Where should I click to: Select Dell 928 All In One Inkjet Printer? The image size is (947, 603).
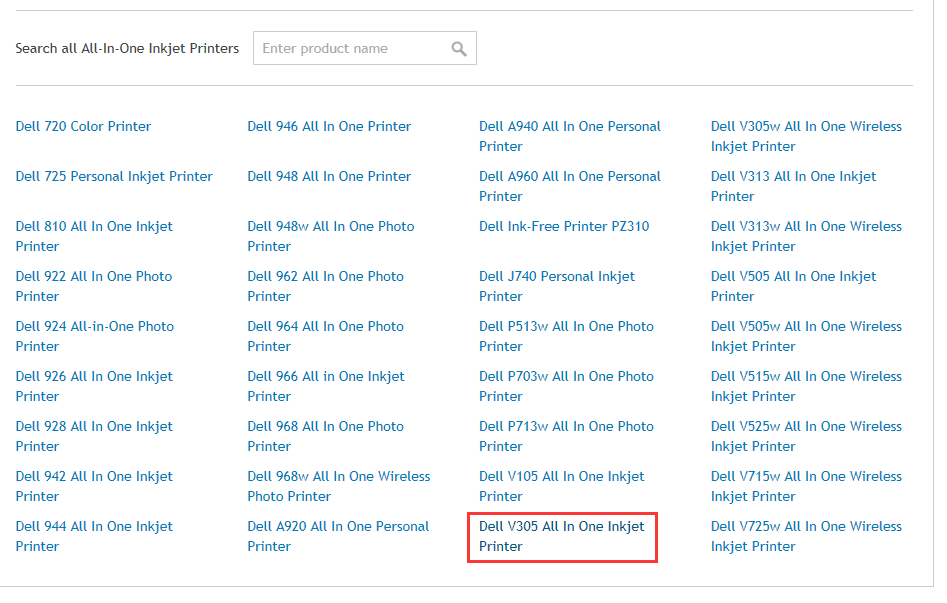(94, 437)
